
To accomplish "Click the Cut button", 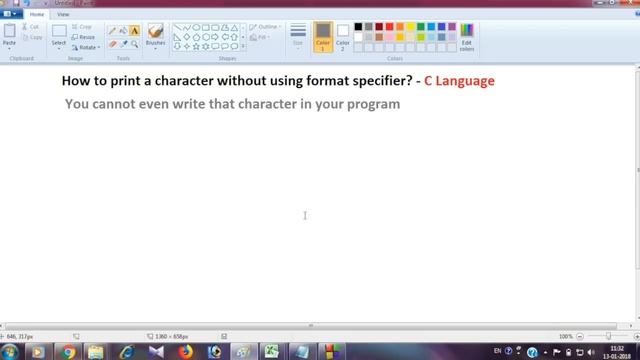I will 31,27.
